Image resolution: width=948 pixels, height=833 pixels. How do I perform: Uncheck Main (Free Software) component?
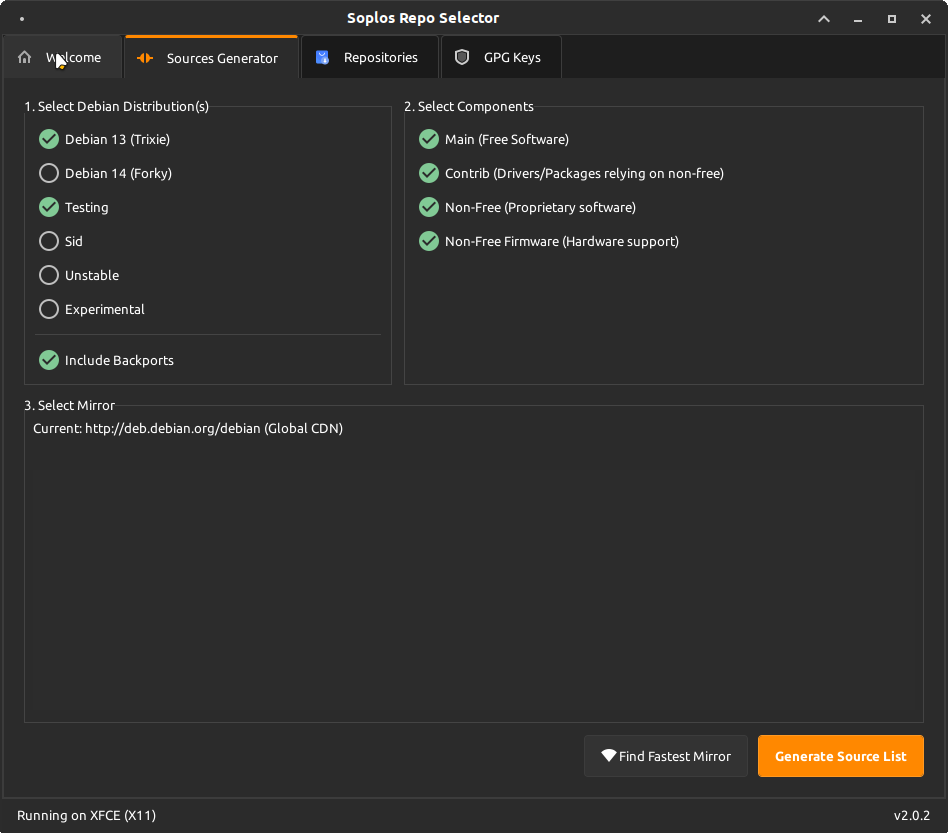tap(429, 139)
